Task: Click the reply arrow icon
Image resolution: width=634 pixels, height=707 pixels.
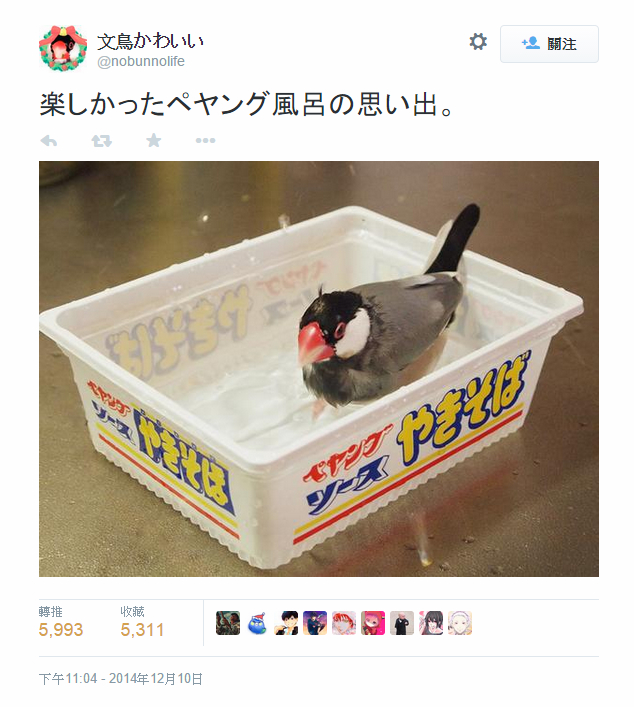Action: pos(49,141)
